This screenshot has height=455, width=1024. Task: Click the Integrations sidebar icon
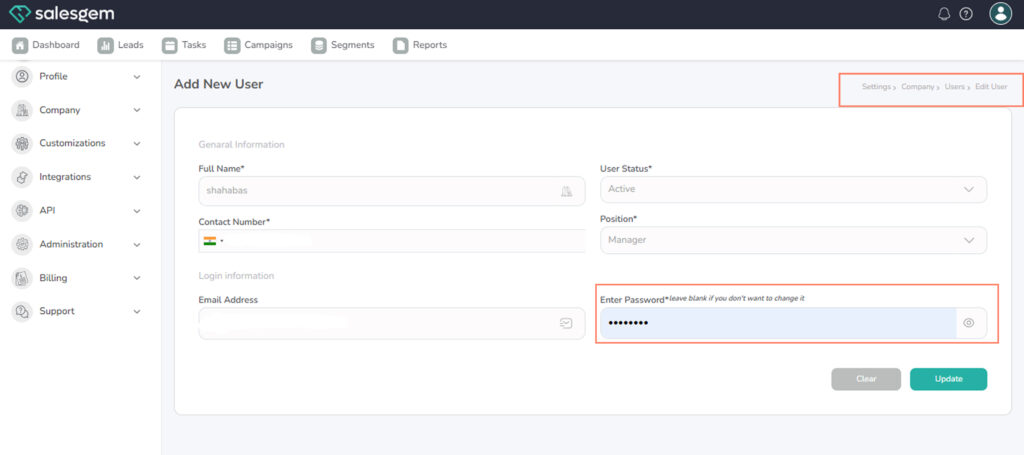point(22,177)
